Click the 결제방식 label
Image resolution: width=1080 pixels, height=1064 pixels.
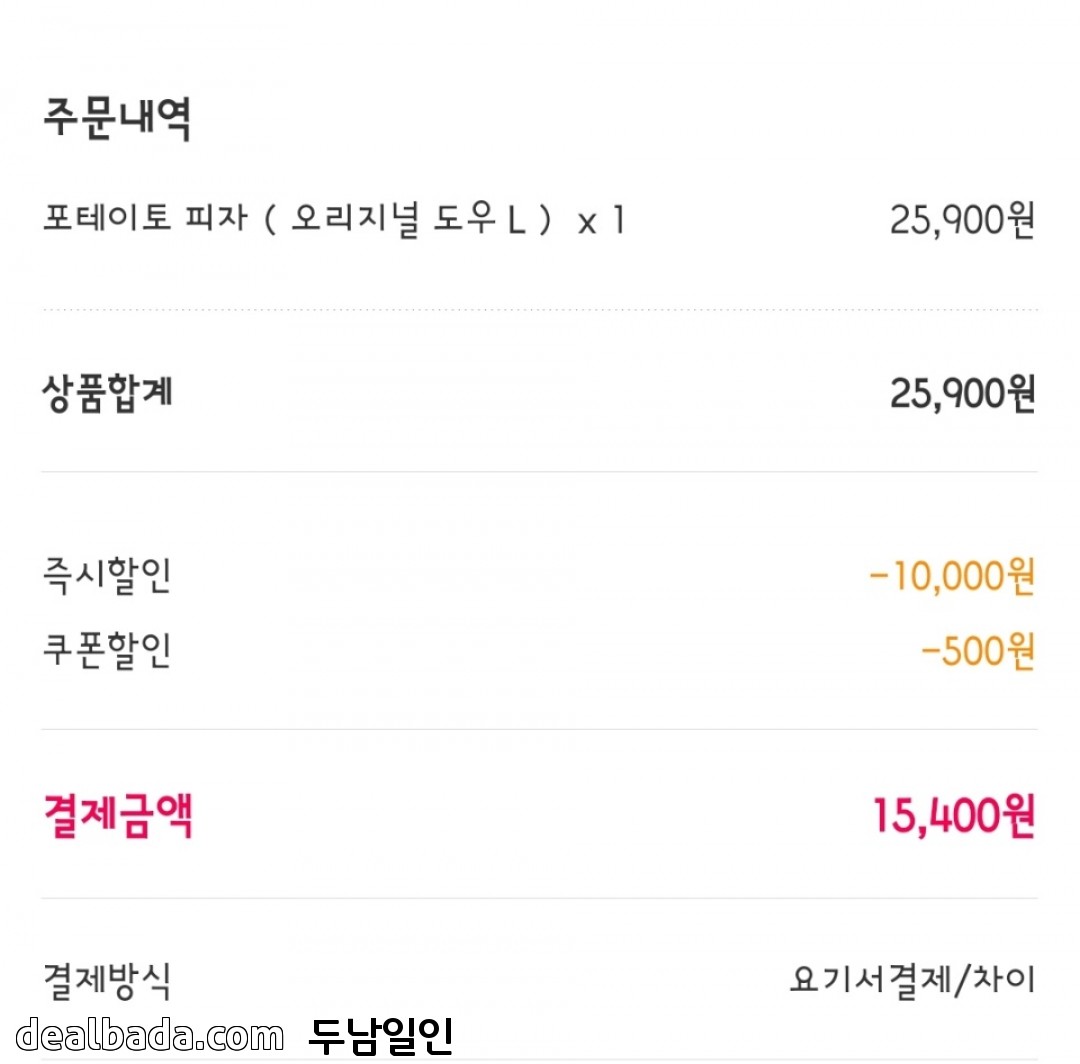[107, 980]
